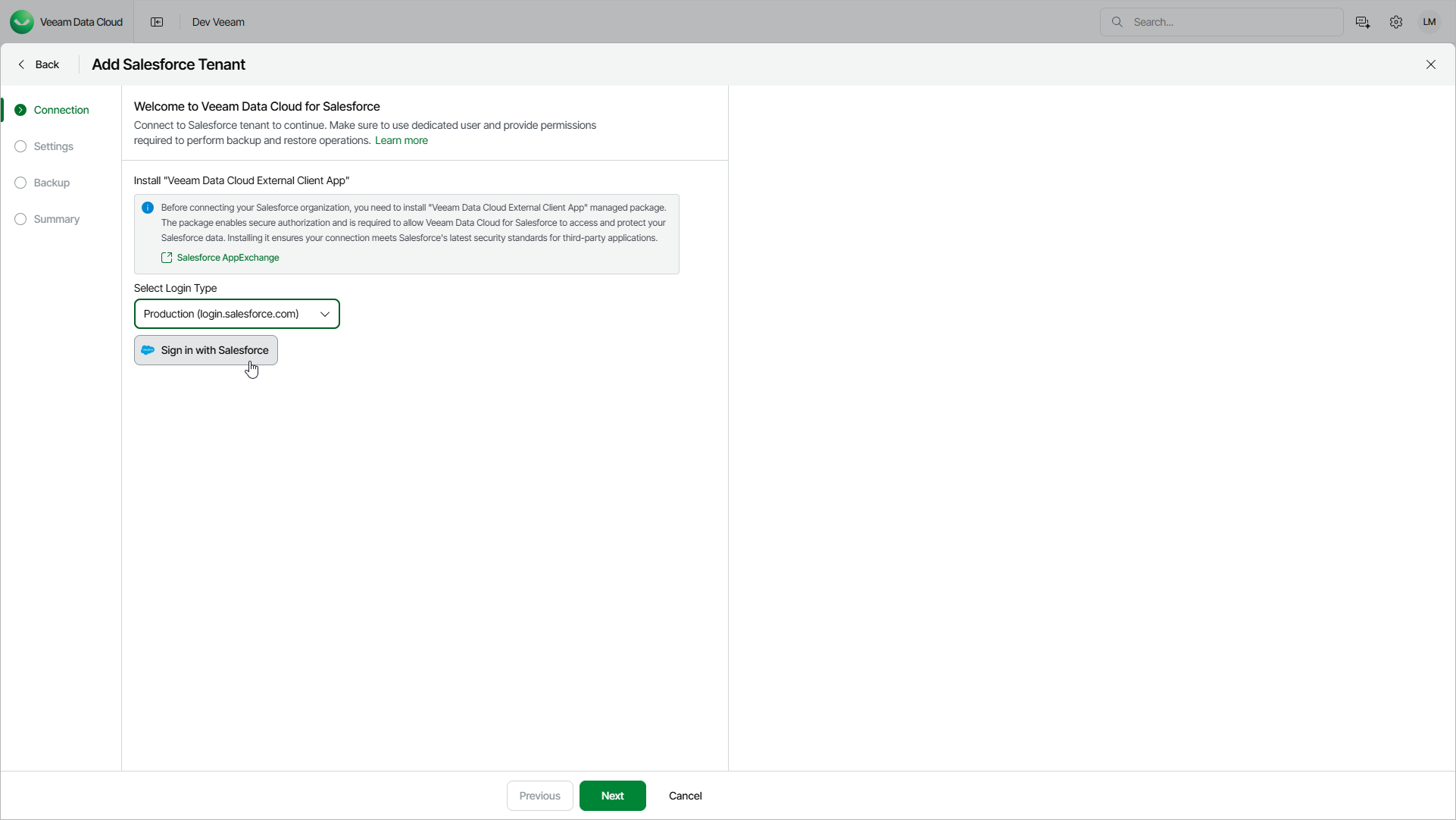Open the settings gear icon

(x=1396, y=22)
